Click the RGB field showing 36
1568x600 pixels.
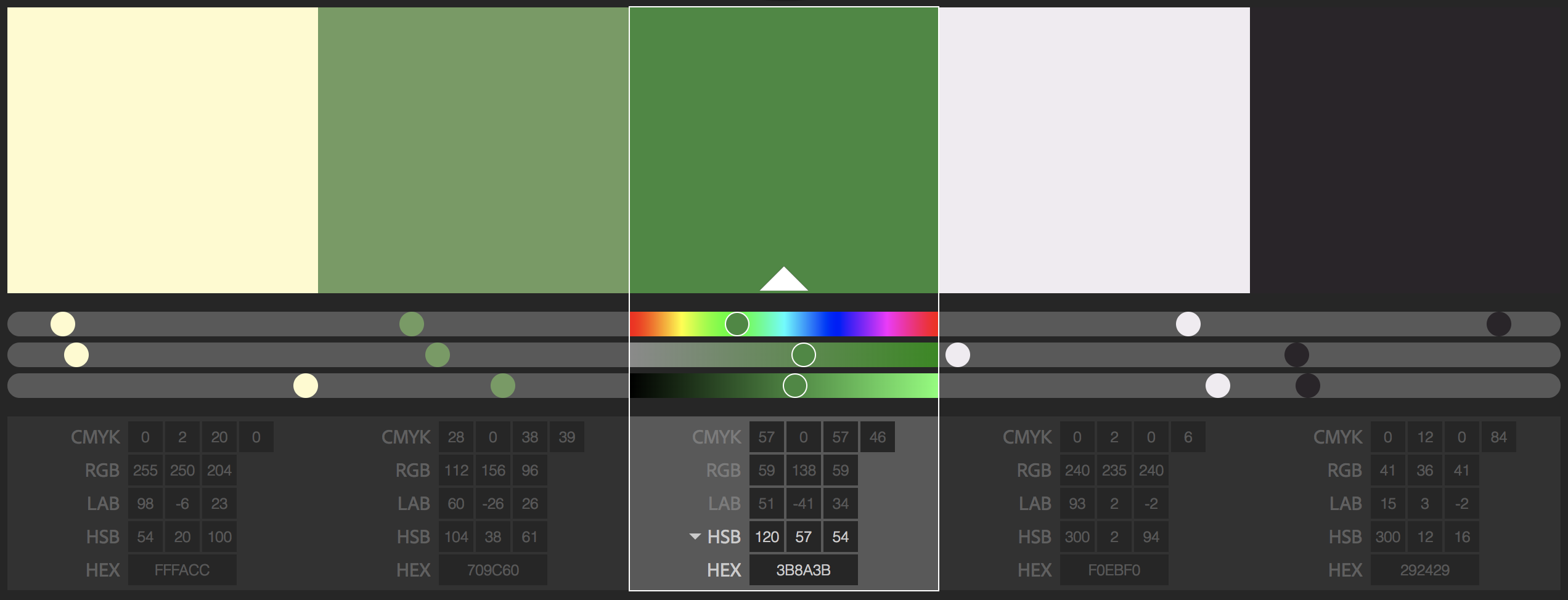pyautogui.click(x=1425, y=470)
